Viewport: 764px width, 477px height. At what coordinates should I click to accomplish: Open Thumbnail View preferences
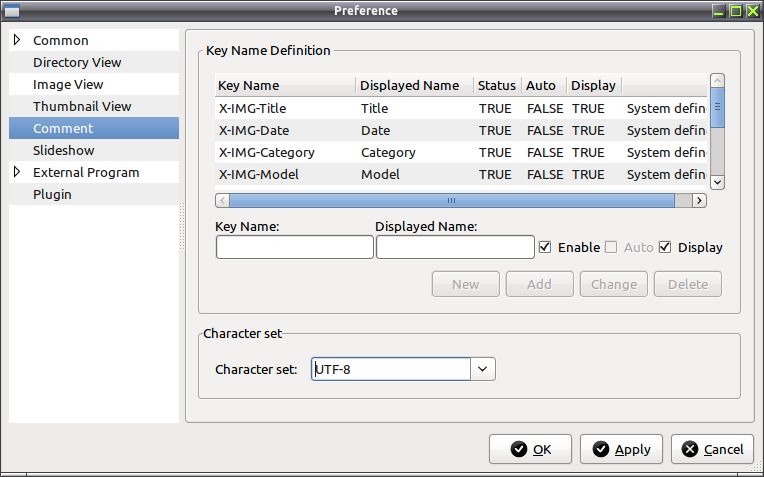click(x=82, y=106)
